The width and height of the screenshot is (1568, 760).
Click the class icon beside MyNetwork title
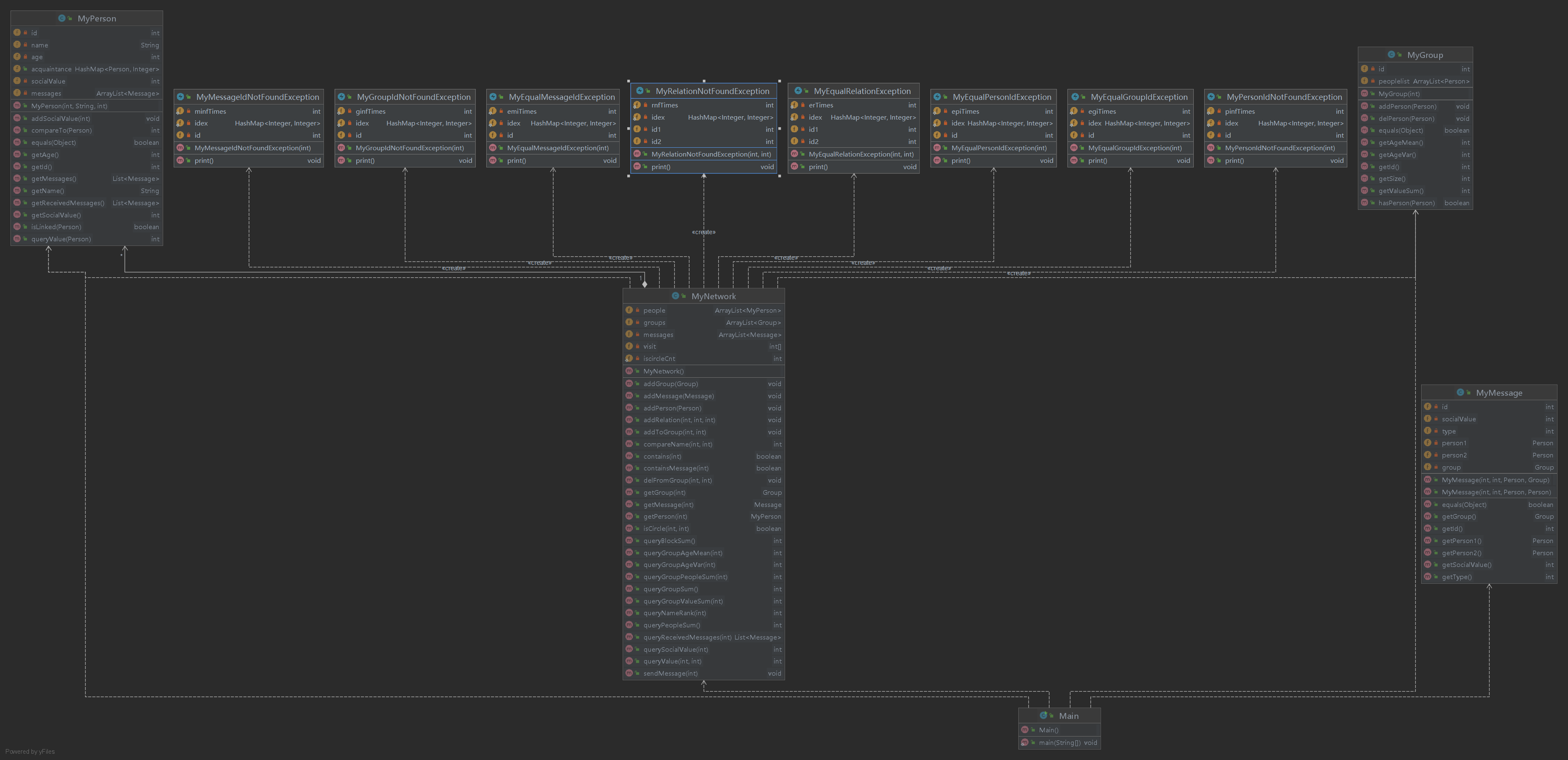(x=675, y=296)
